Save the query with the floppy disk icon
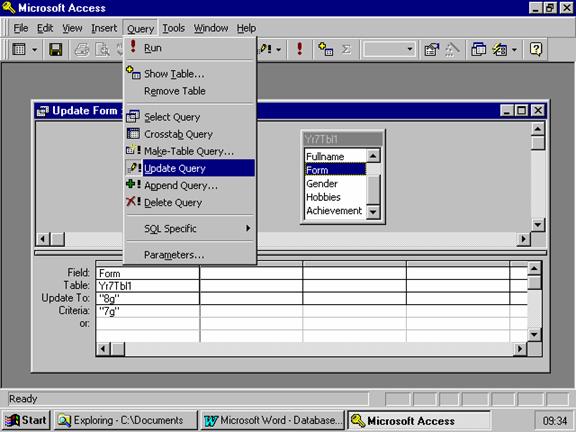The height and width of the screenshot is (432, 576). (55, 49)
